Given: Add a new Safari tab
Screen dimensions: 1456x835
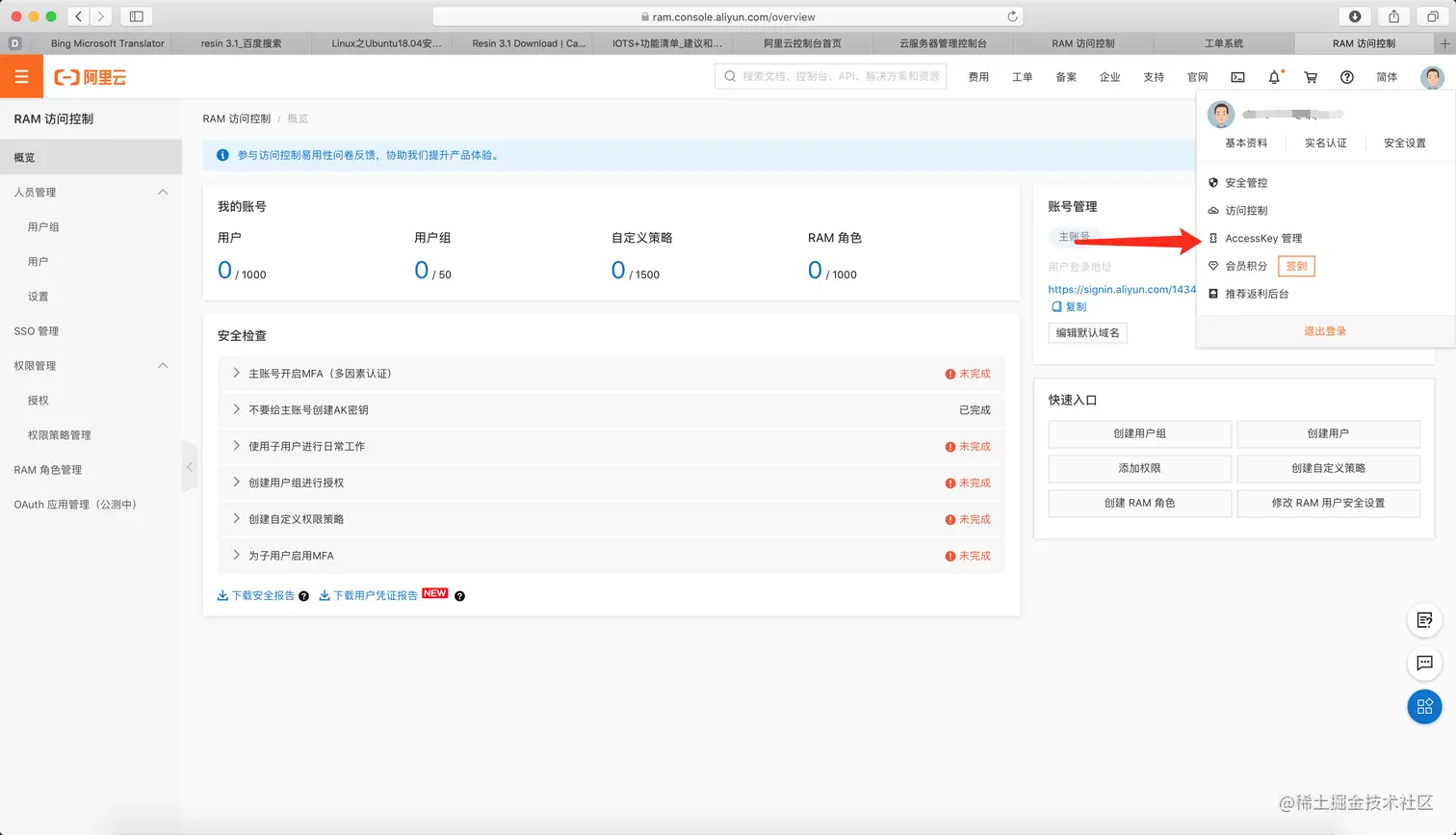Looking at the screenshot, I should point(1444,43).
